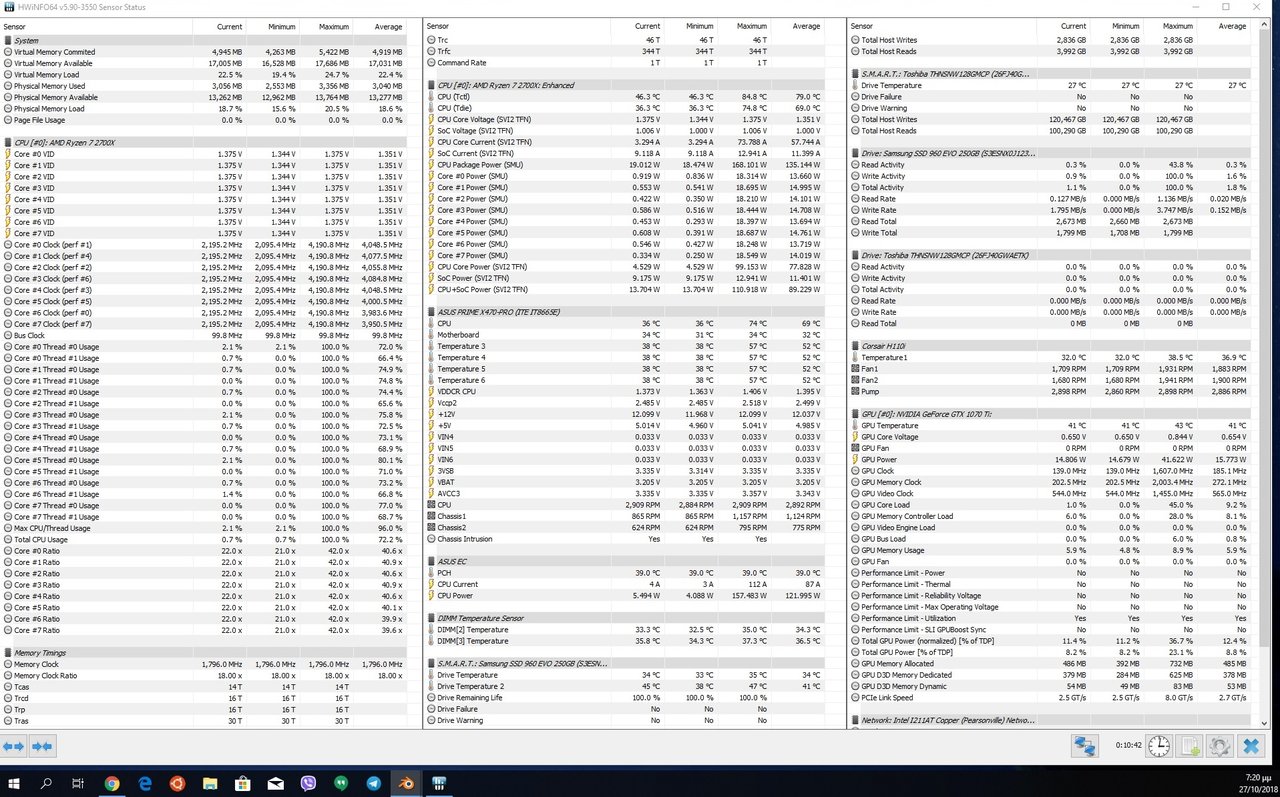Image resolution: width=1280 pixels, height=797 pixels.
Task: Reset min/max values with clock icon
Action: (x=1159, y=746)
